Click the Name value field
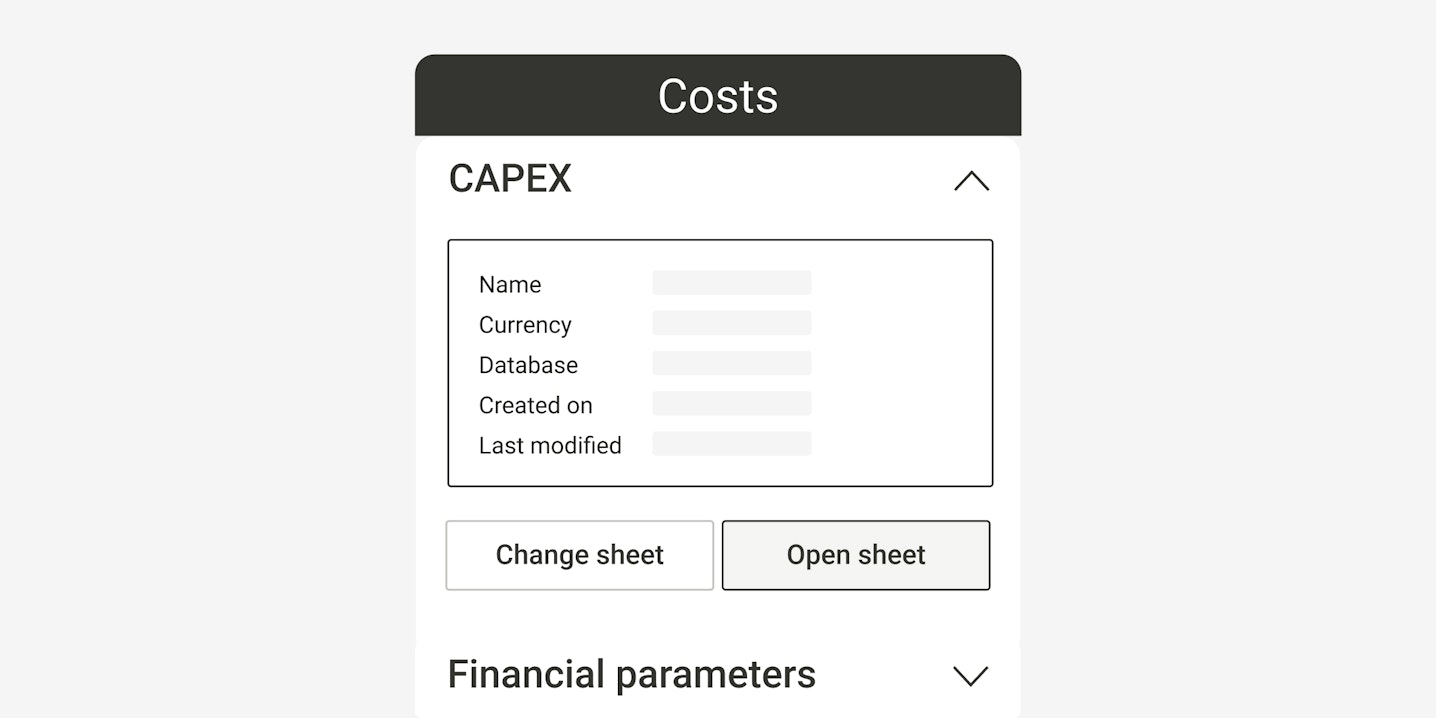1436x718 pixels. 731,283
